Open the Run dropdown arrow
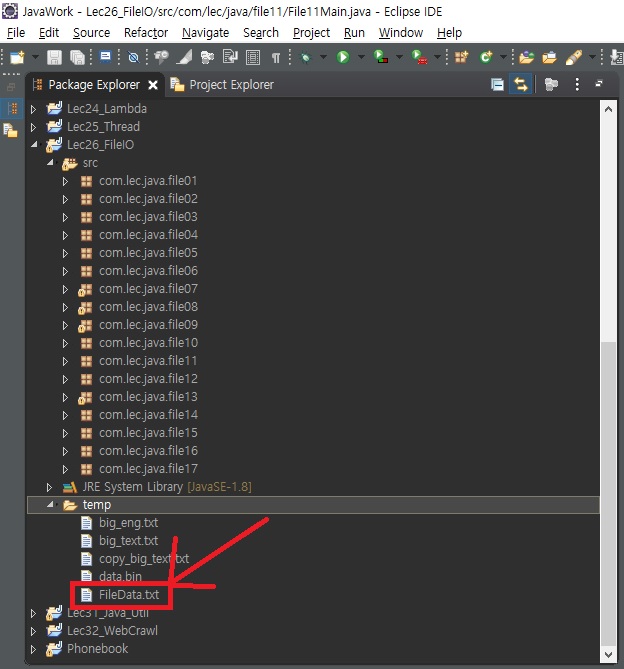624x669 pixels. click(x=361, y=57)
